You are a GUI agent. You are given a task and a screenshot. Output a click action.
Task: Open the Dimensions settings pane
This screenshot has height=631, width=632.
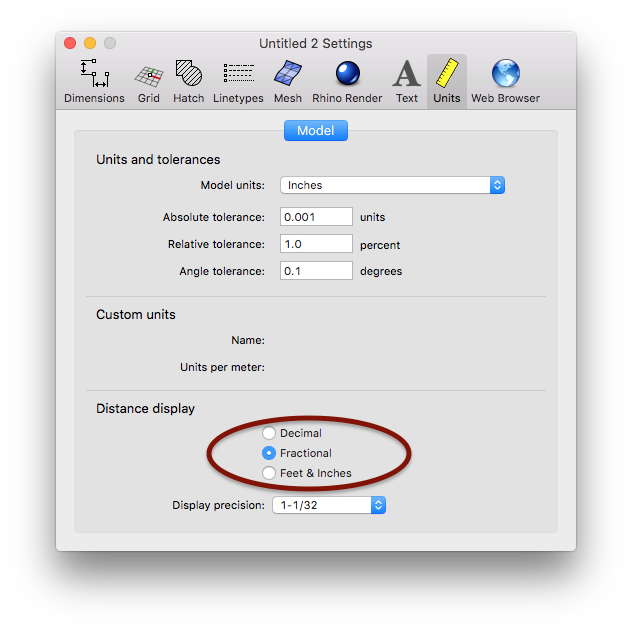pyautogui.click(x=94, y=81)
